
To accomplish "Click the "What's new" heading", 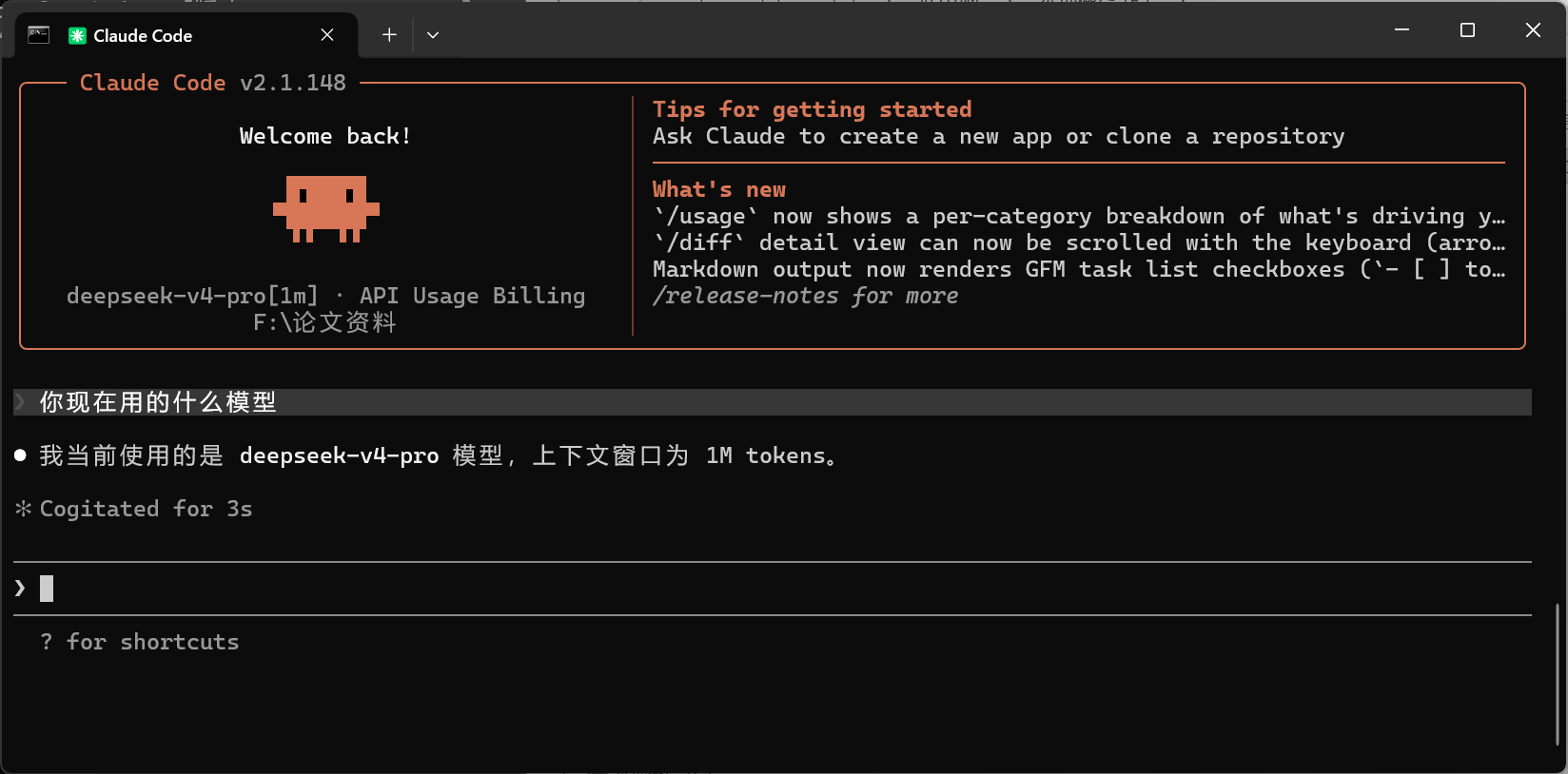I will (719, 189).
